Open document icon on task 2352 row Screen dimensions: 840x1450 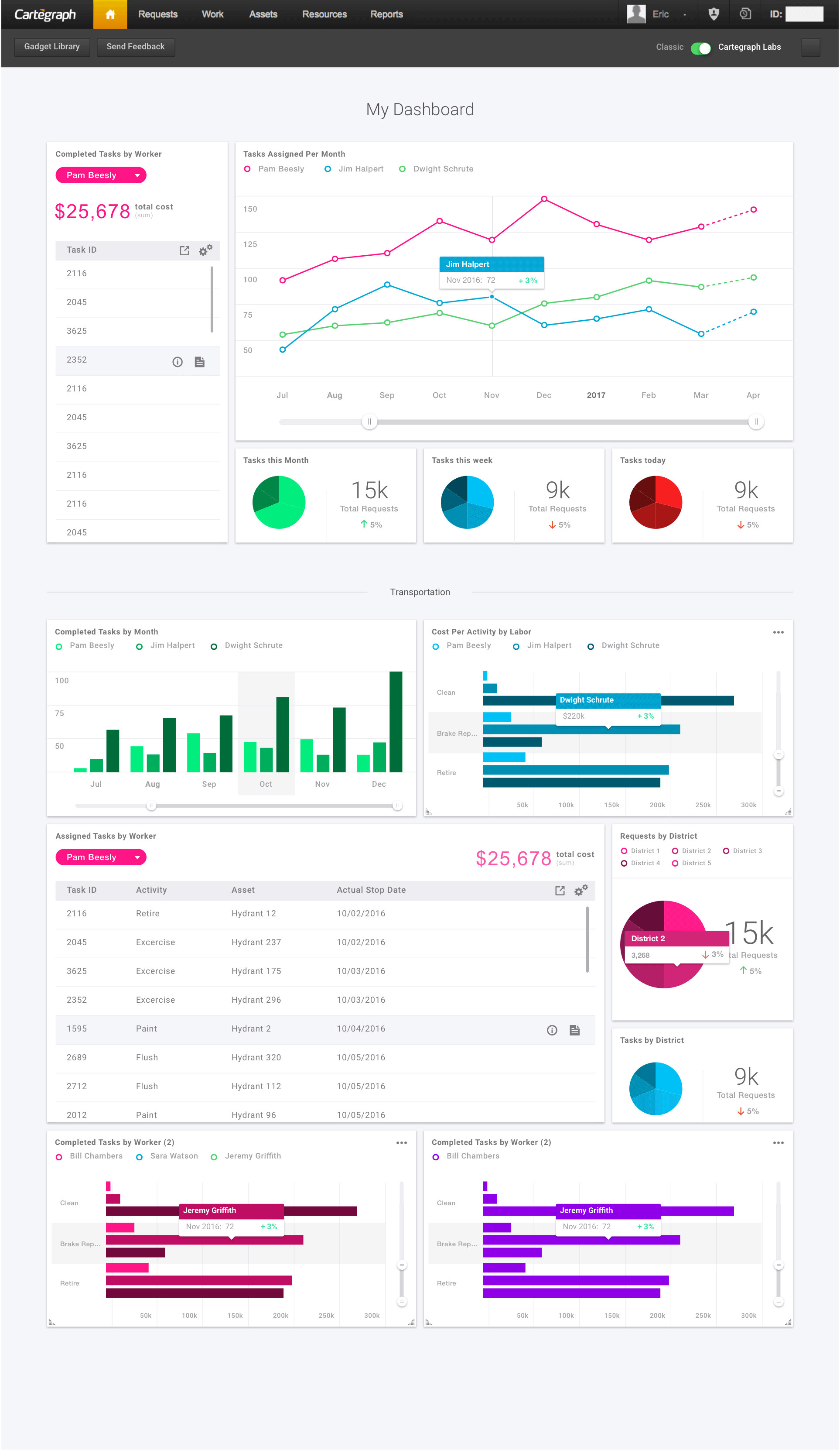point(199,362)
